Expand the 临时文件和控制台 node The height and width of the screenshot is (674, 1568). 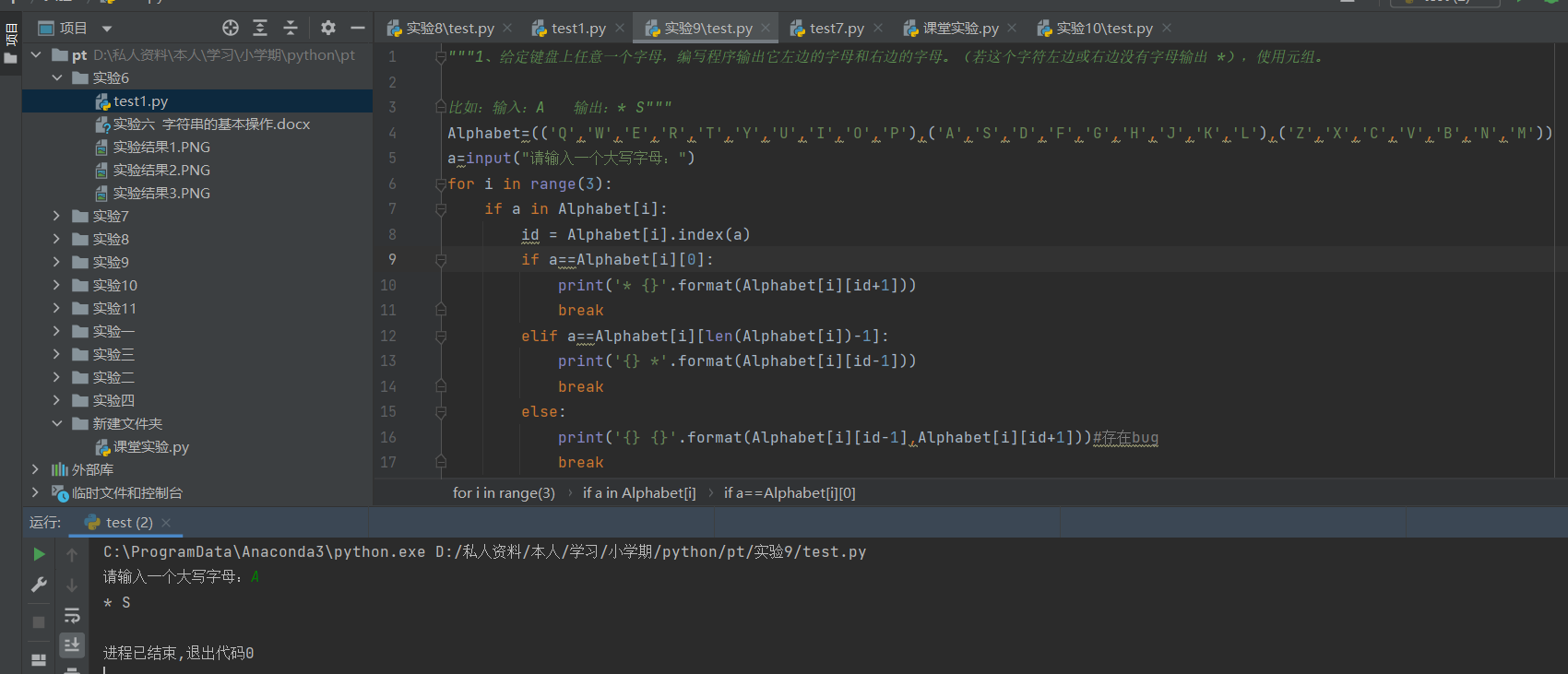(x=36, y=492)
